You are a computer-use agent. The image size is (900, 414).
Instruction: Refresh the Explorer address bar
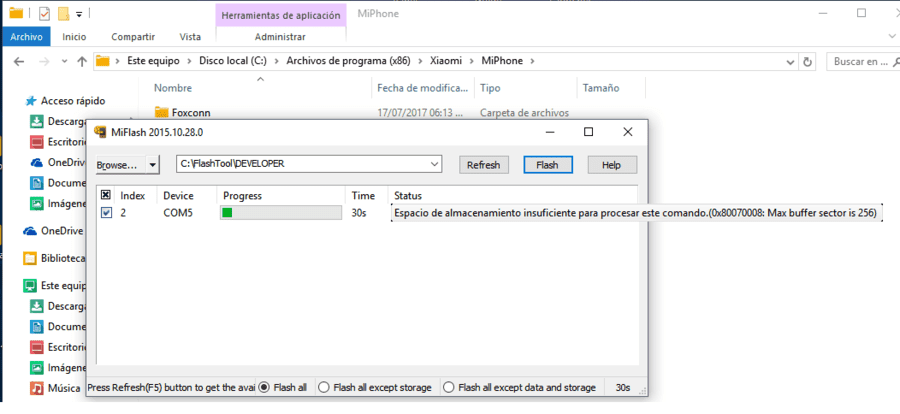click(x=808, y=61)
